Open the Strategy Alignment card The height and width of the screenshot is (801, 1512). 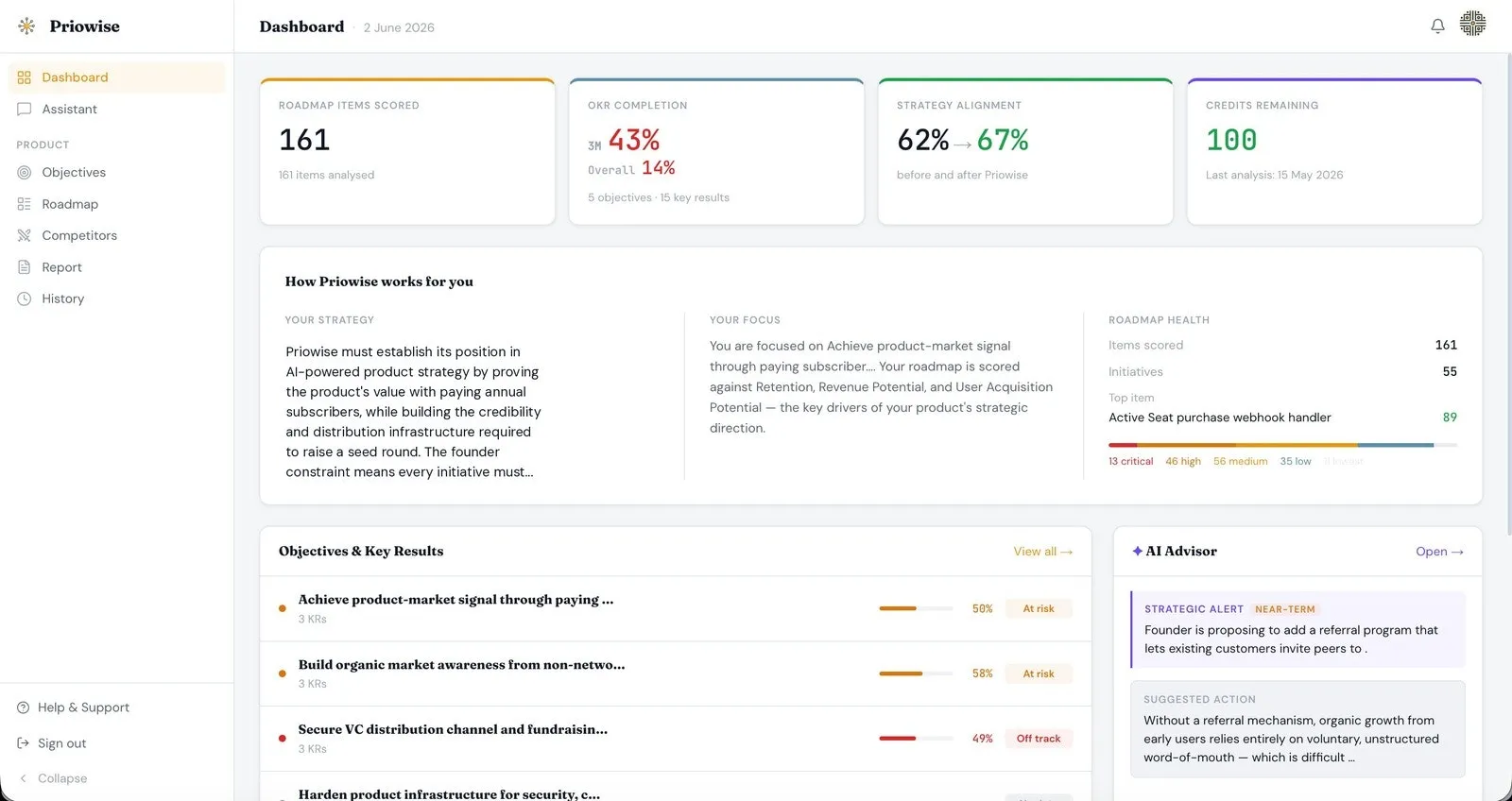point(1025,151)
